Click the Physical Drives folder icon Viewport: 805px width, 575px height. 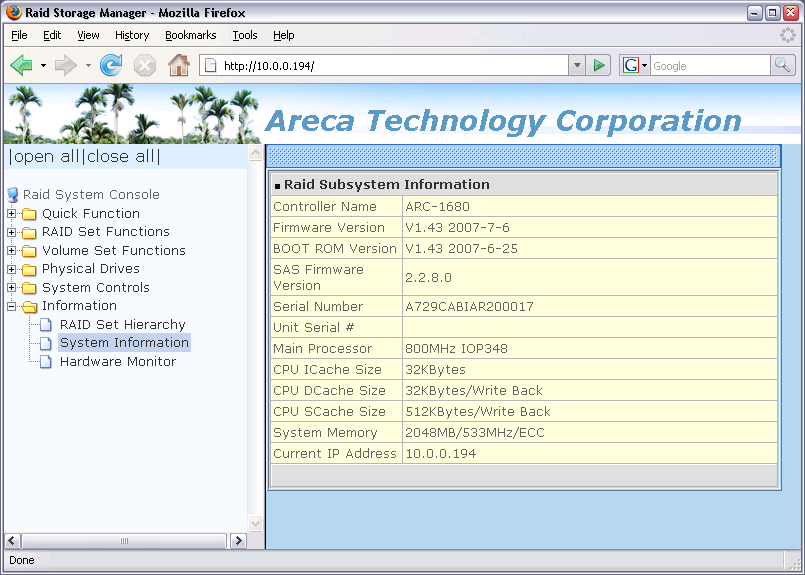coord(29,269)
